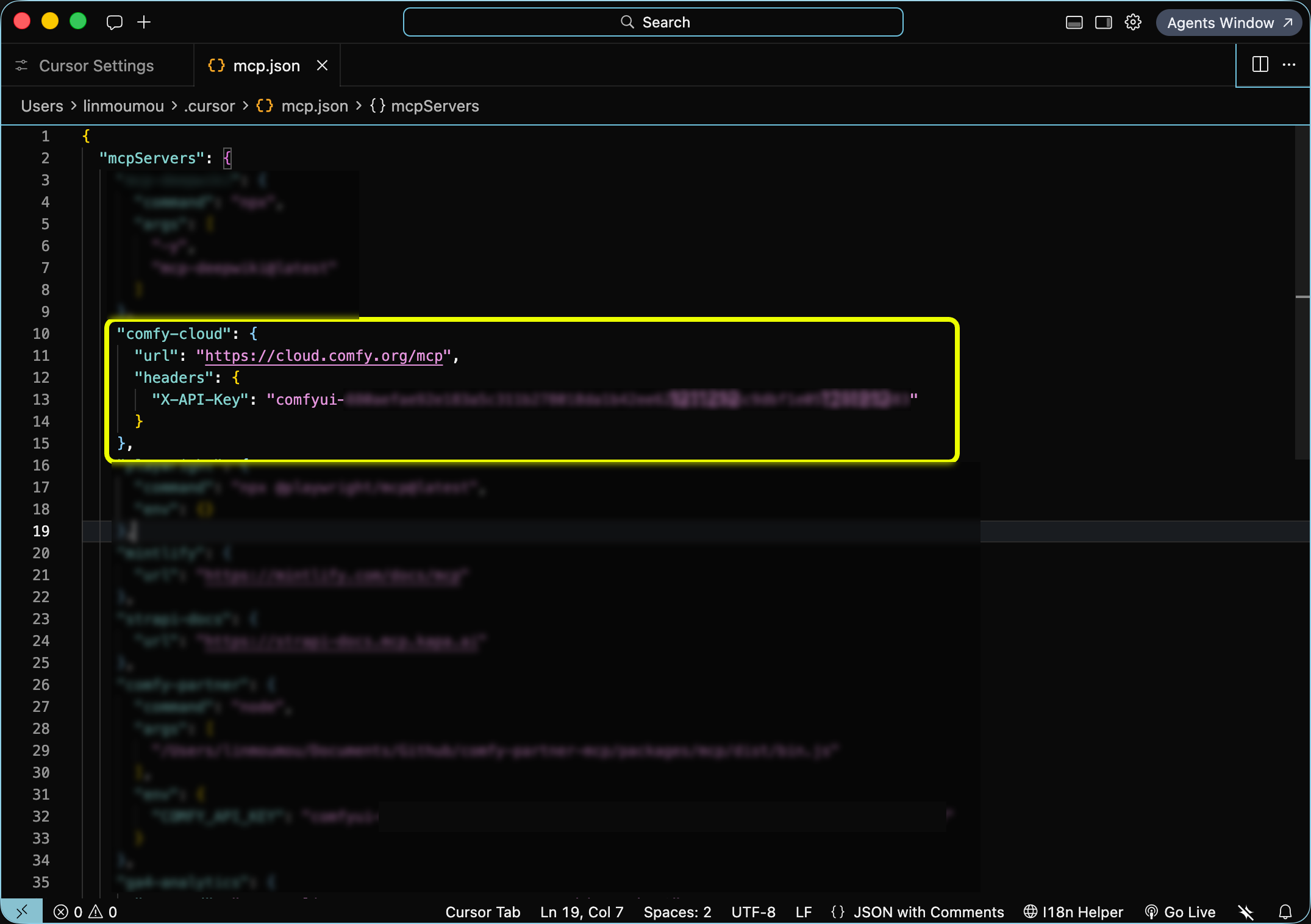
Task: Click mcpServers in the breadcrumb
Action: [x=435, y=106]
